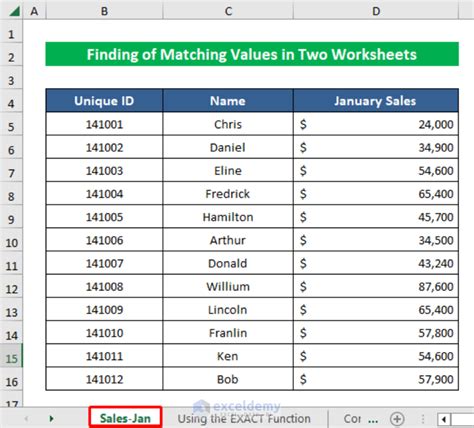Click the Select All corner triangle
The width and height of the screenshot is (474, 428).
[x=15, y=11]
